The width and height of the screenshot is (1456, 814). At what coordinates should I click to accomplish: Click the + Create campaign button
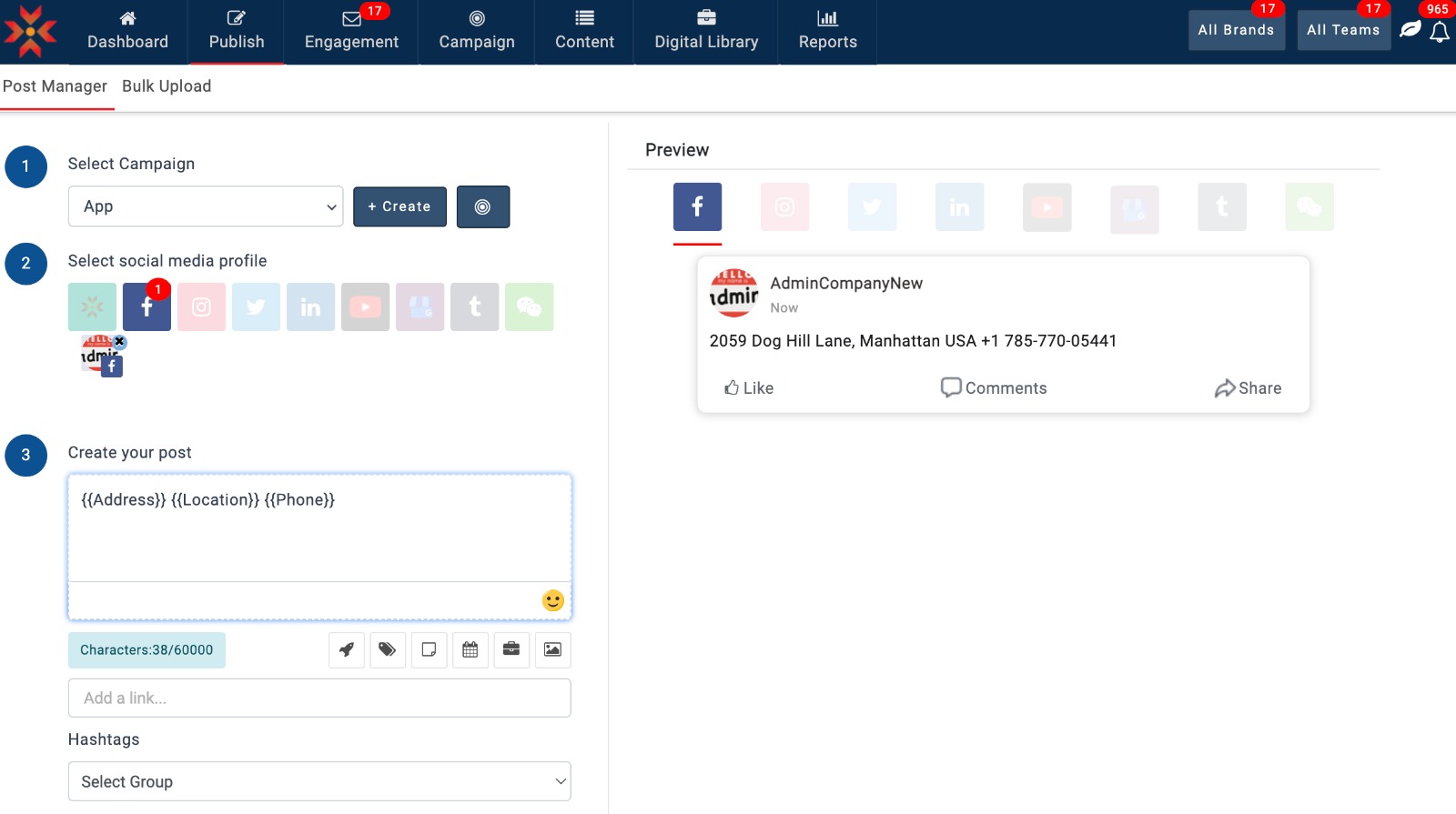pyautogui.click(x=399, y=206)
